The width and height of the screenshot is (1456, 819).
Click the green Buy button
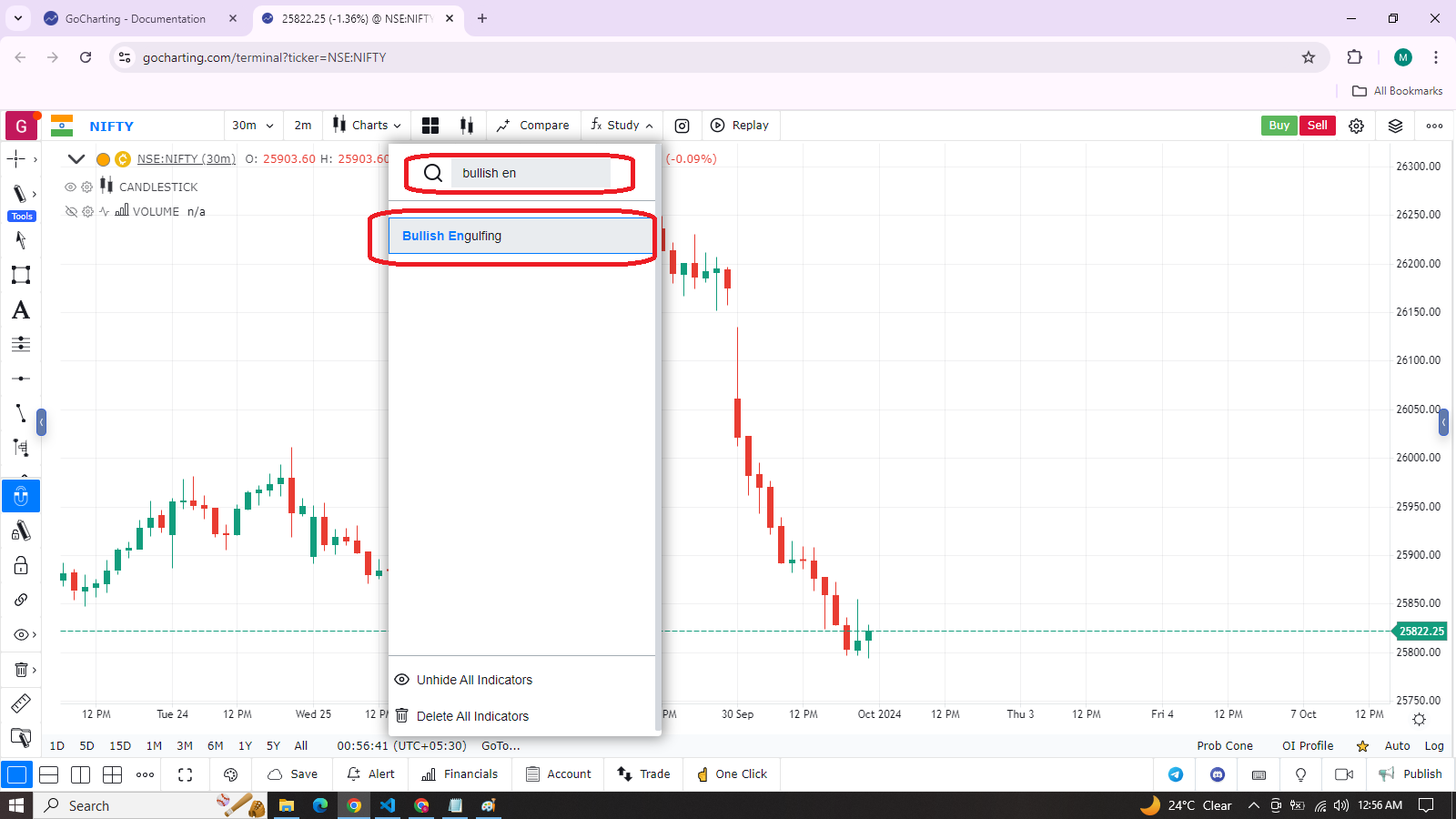pos(1279,126)
